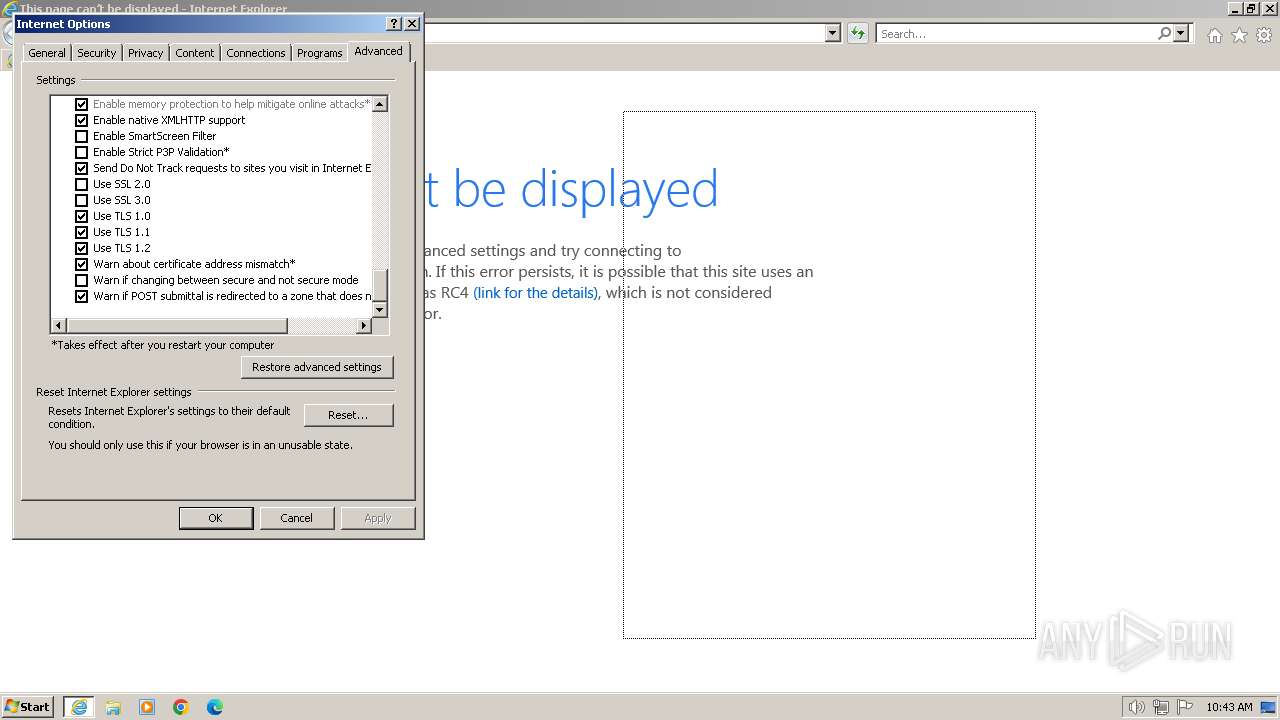Click Internet Explorer taskbar icon
This screenshot has width=1280, height=720.
coord(78,706)
